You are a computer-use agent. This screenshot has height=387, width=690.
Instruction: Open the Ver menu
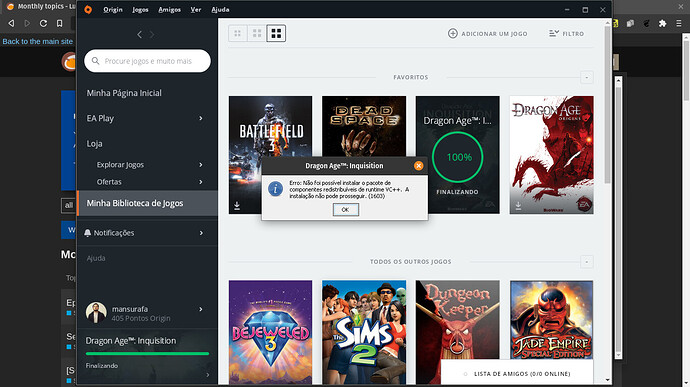coord(196,9)
